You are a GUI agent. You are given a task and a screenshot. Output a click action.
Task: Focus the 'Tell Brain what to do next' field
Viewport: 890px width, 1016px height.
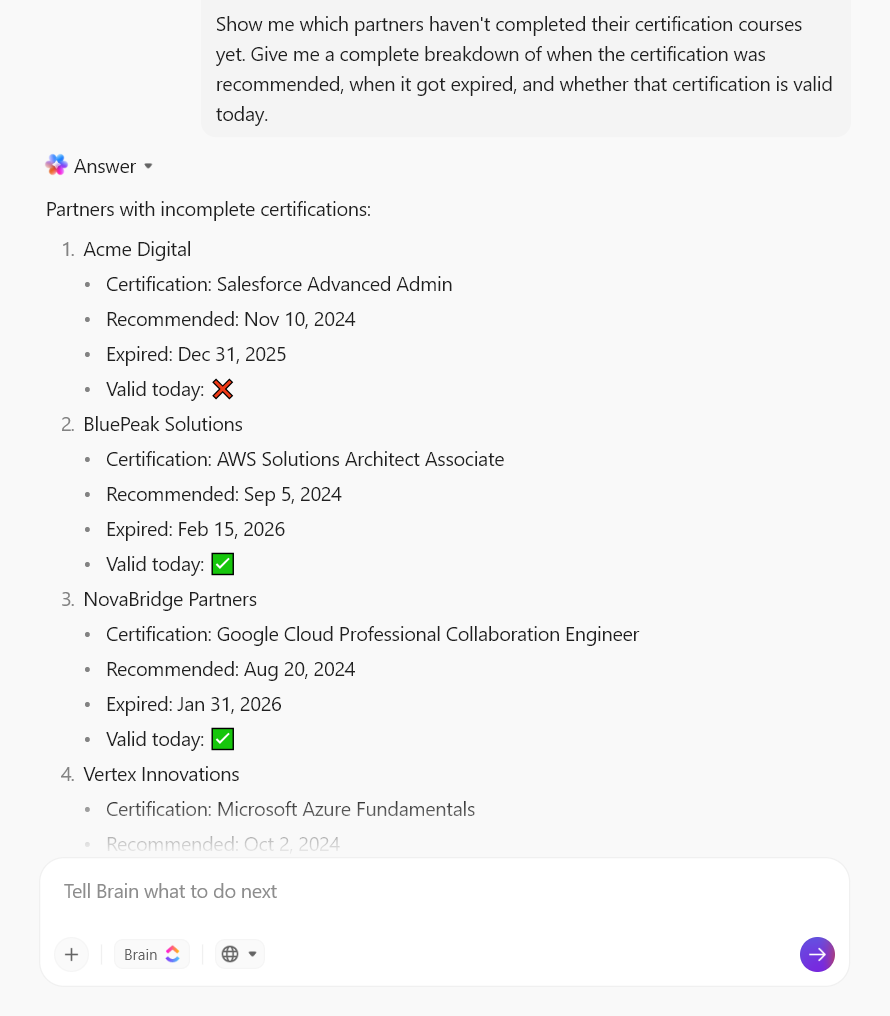pos(440,891)
